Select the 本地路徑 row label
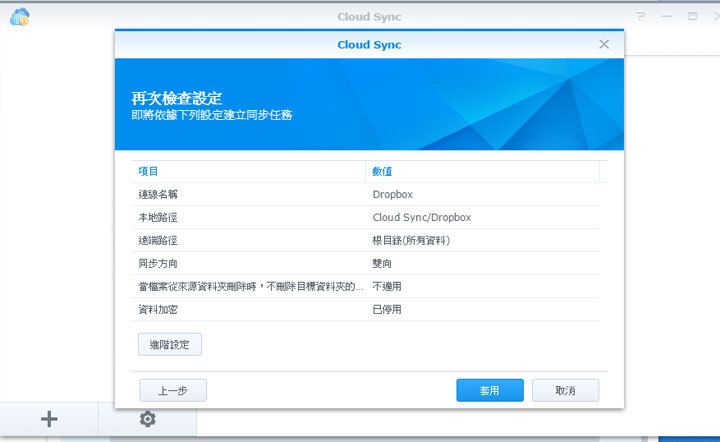 [x=158, y=217]
